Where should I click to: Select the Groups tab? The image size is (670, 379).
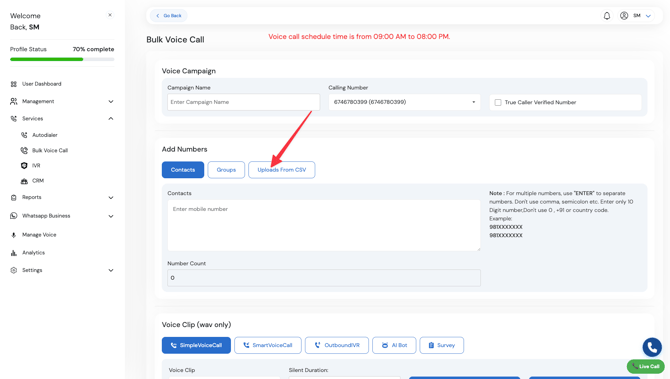[226, 170]
